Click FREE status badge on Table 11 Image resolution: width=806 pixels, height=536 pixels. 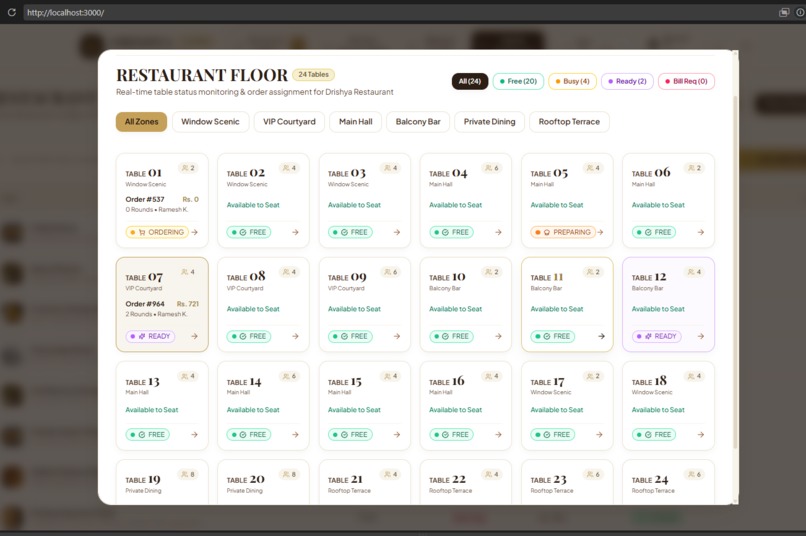tap(553, 336)
